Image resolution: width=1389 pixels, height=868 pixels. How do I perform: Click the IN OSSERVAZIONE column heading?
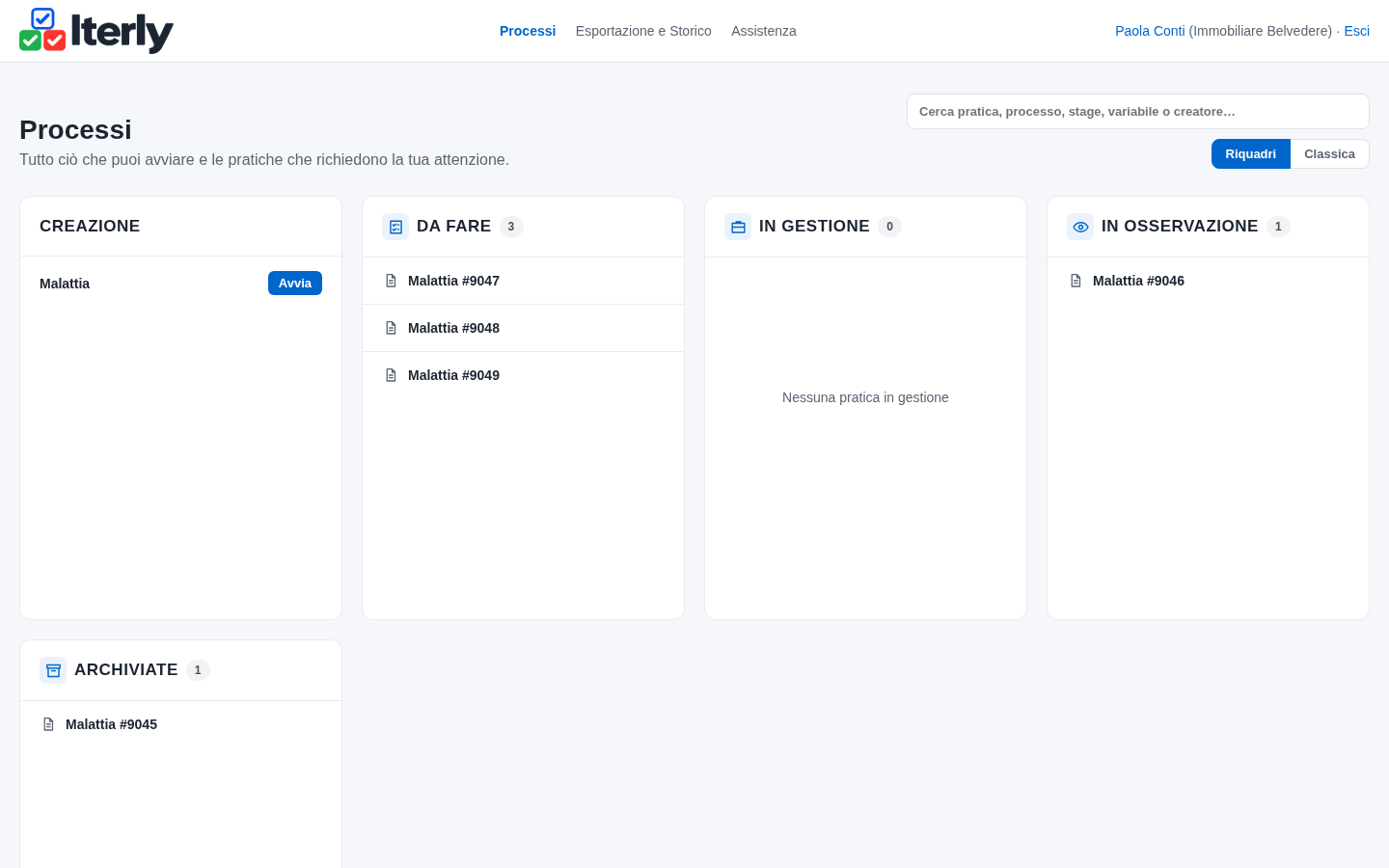tap(1180, 226)
